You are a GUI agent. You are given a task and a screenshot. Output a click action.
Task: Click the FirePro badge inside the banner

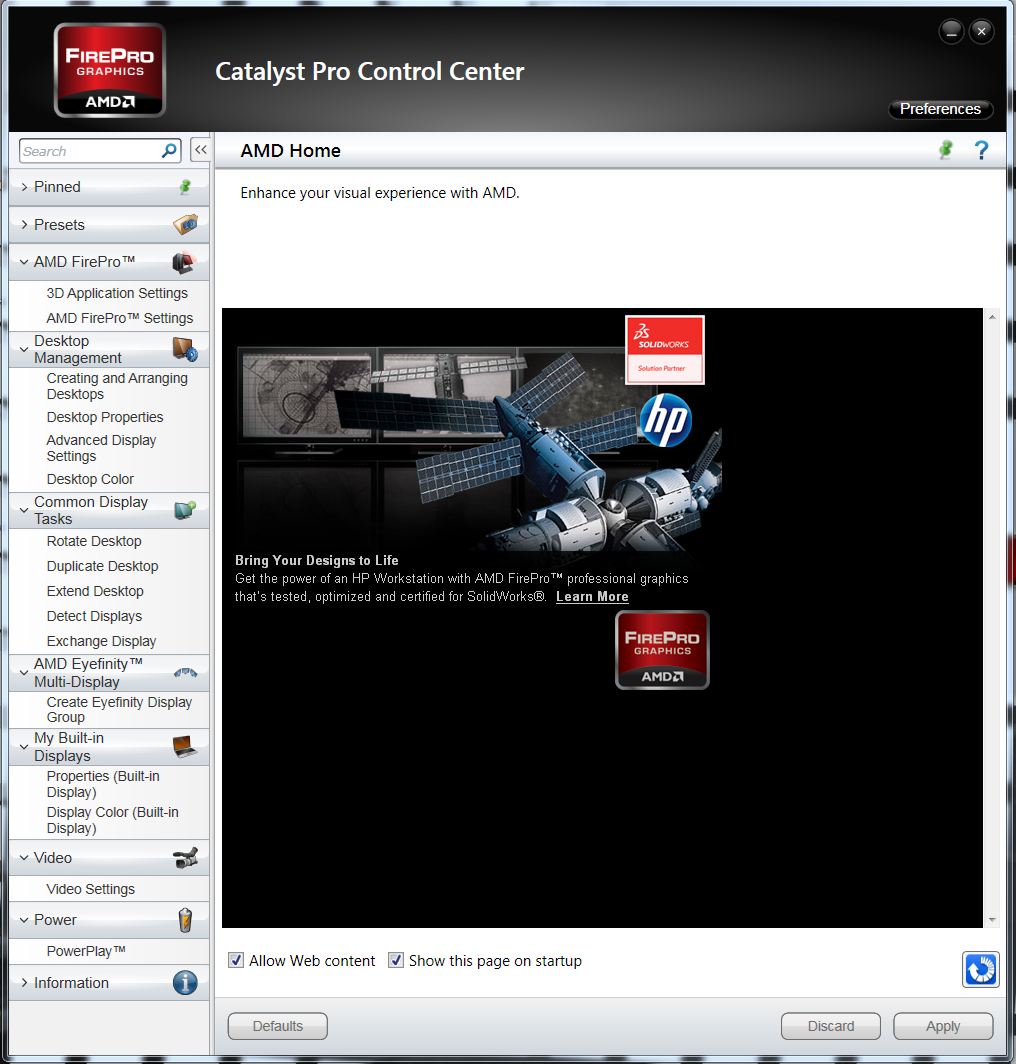pos(662,650)
